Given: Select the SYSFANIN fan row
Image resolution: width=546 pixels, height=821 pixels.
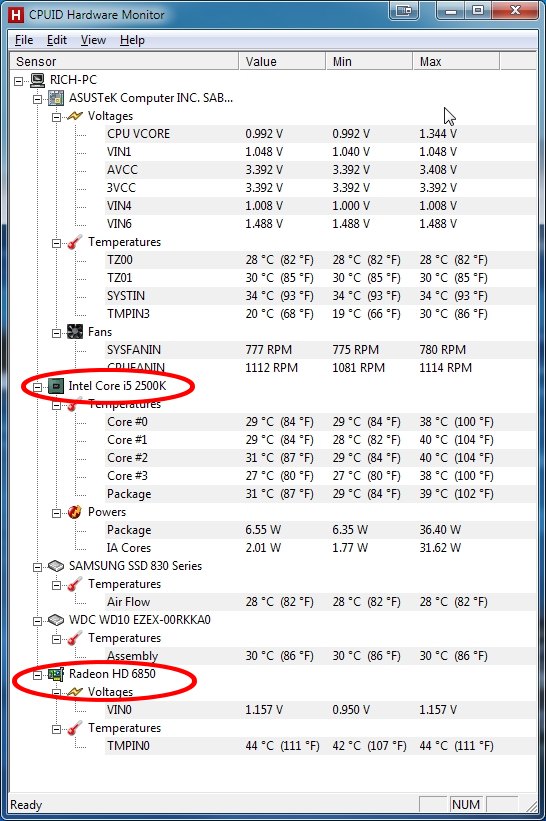Looking at the screenshot, I should pyautogui.click(x=320, y=350).
